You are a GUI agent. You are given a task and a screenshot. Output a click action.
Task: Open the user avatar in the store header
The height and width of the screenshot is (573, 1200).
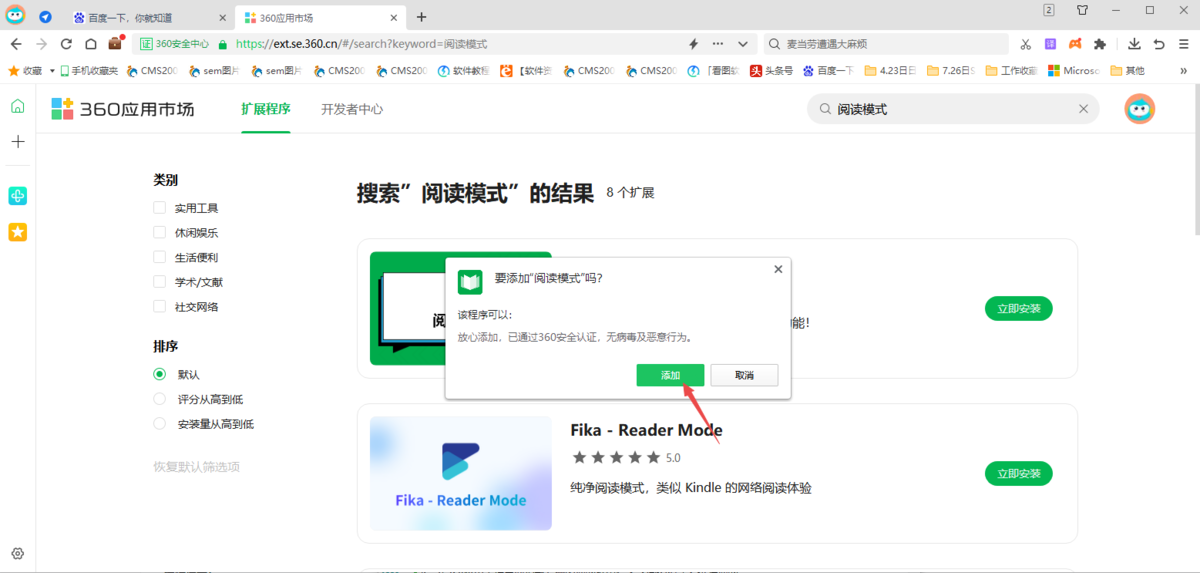tap(1140, 109)
